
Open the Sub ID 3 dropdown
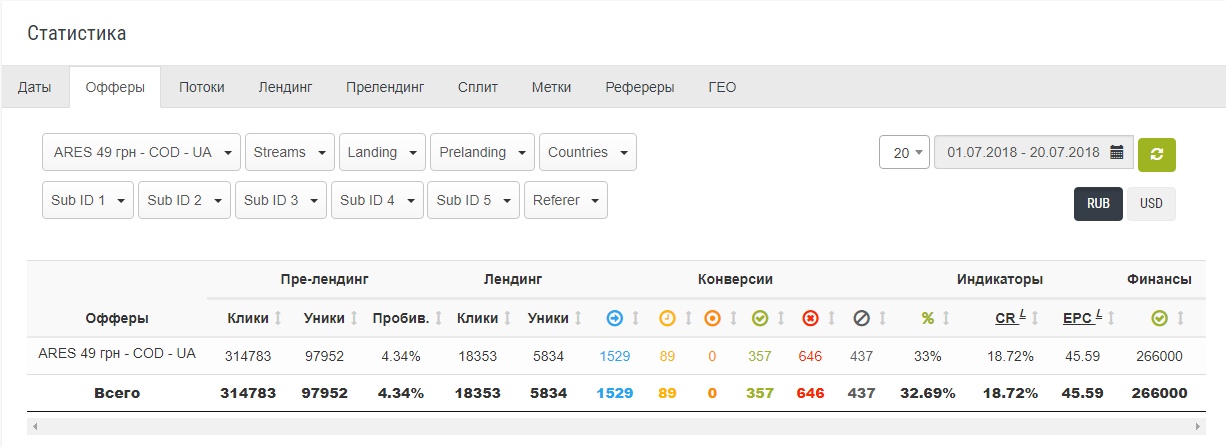tap(280, 200)
